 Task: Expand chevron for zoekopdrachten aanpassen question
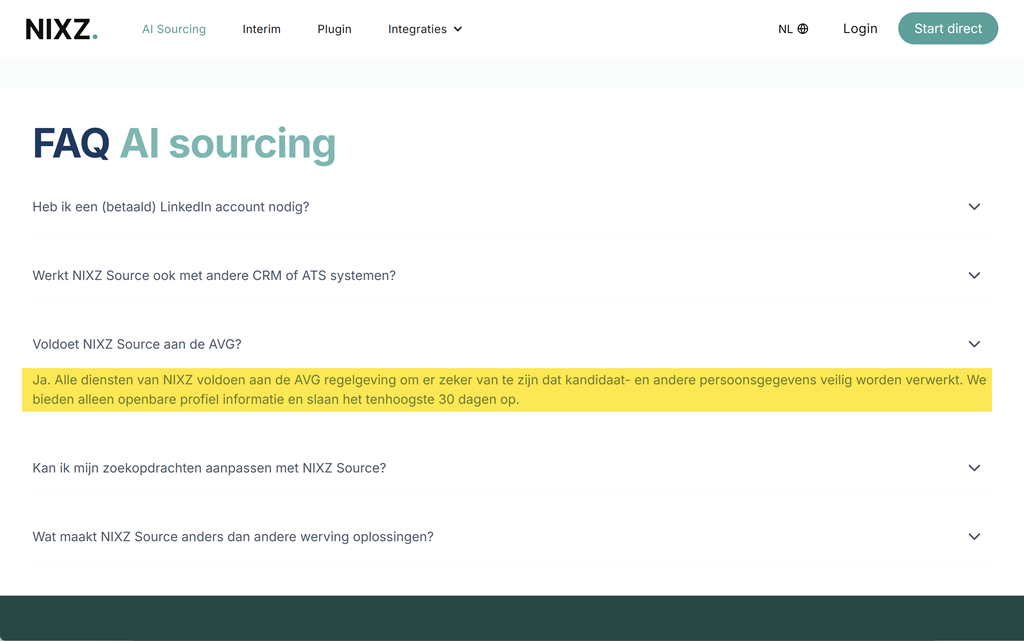pos(974,468)
